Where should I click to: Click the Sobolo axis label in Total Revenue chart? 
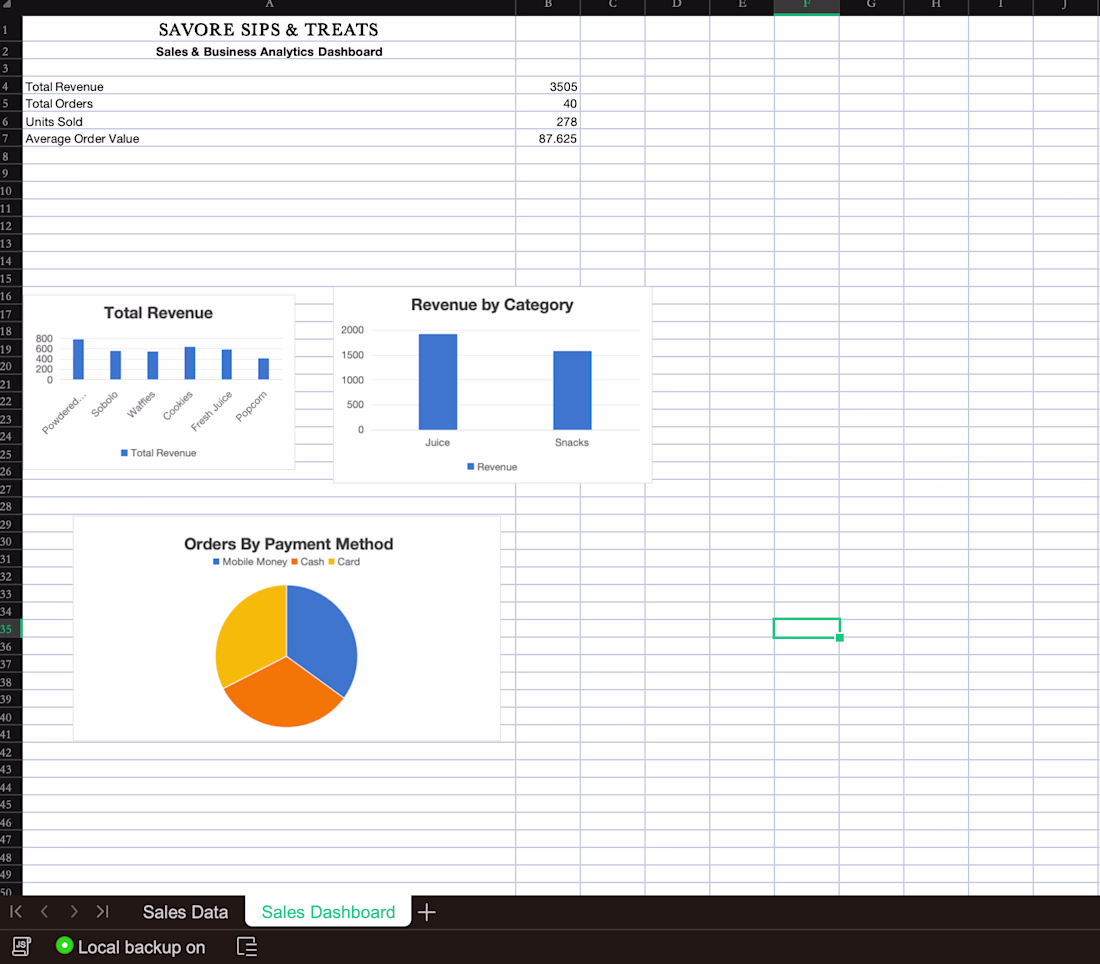pyautogui.click(x=105, y=403)
